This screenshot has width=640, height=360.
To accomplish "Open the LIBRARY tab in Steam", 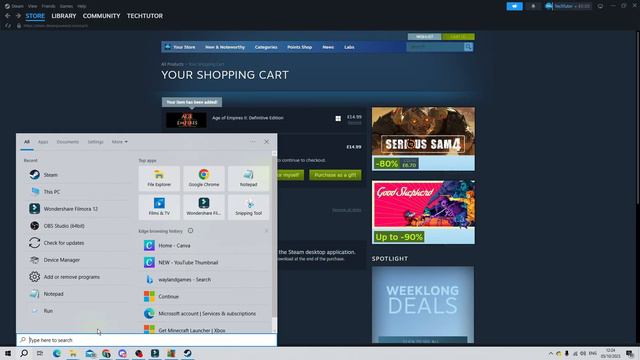I will 64,16.
